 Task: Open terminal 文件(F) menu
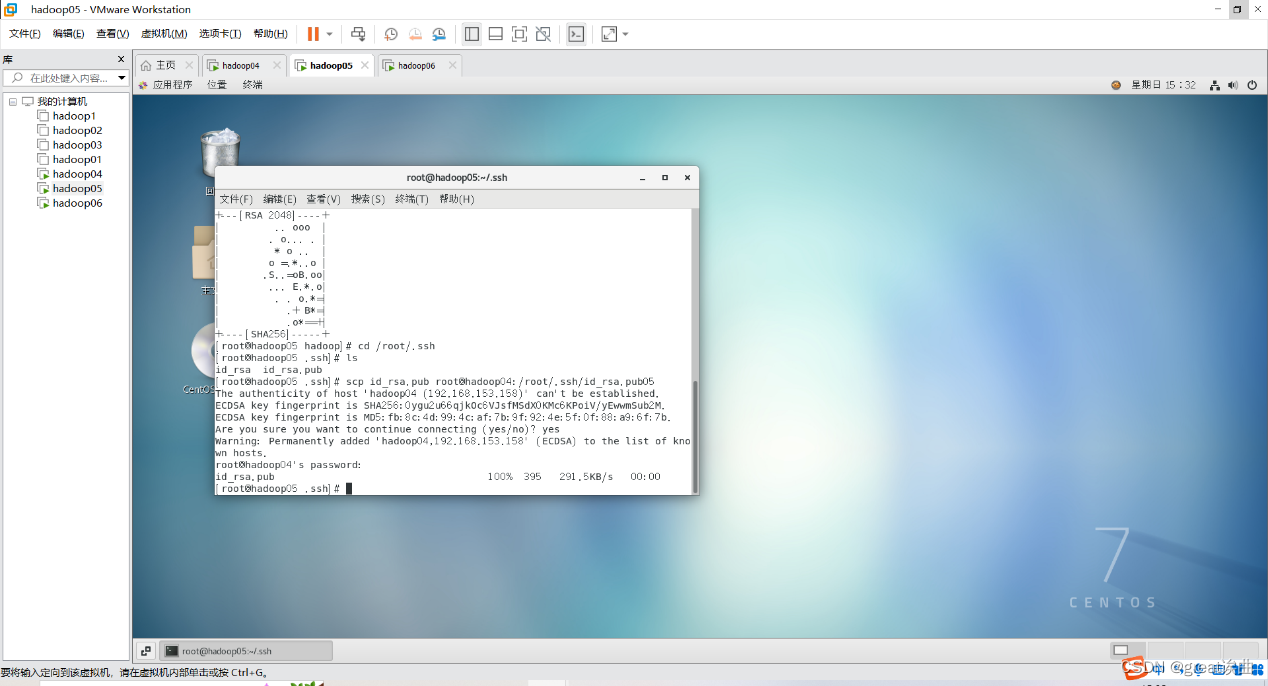236,199
